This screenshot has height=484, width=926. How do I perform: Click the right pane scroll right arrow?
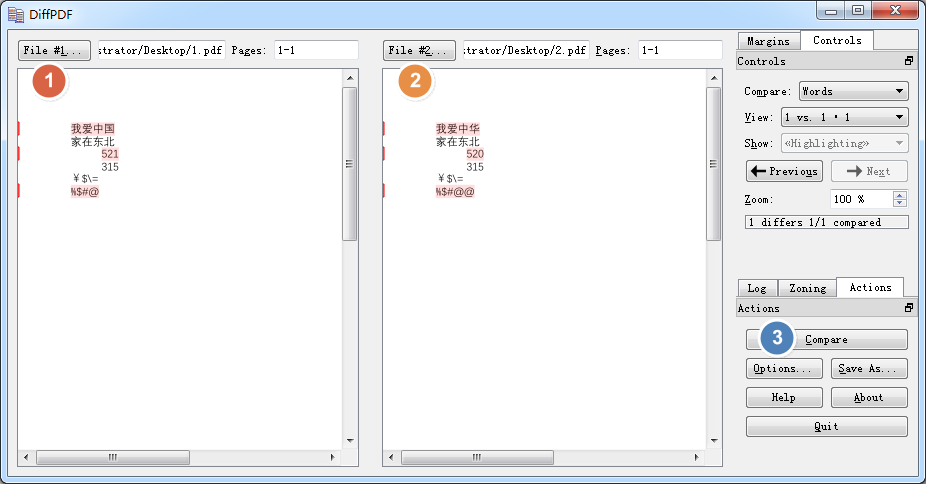pos(697,457)
